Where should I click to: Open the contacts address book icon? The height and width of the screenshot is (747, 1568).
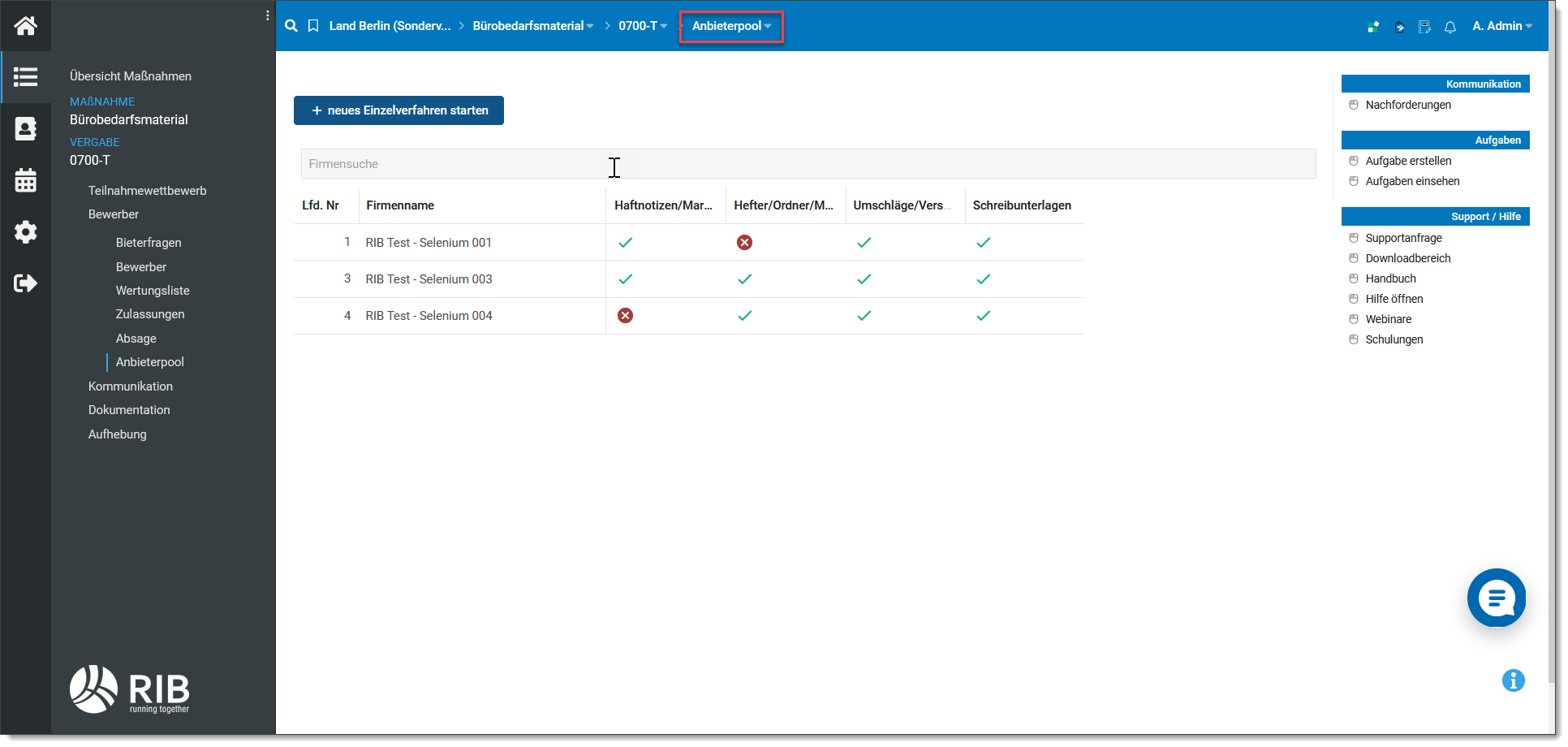click(x=25, y=129)
